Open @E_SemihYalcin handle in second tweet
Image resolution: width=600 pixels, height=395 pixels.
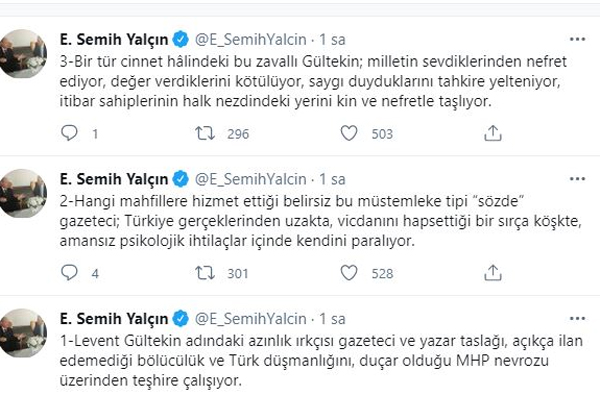pos(251,179)
